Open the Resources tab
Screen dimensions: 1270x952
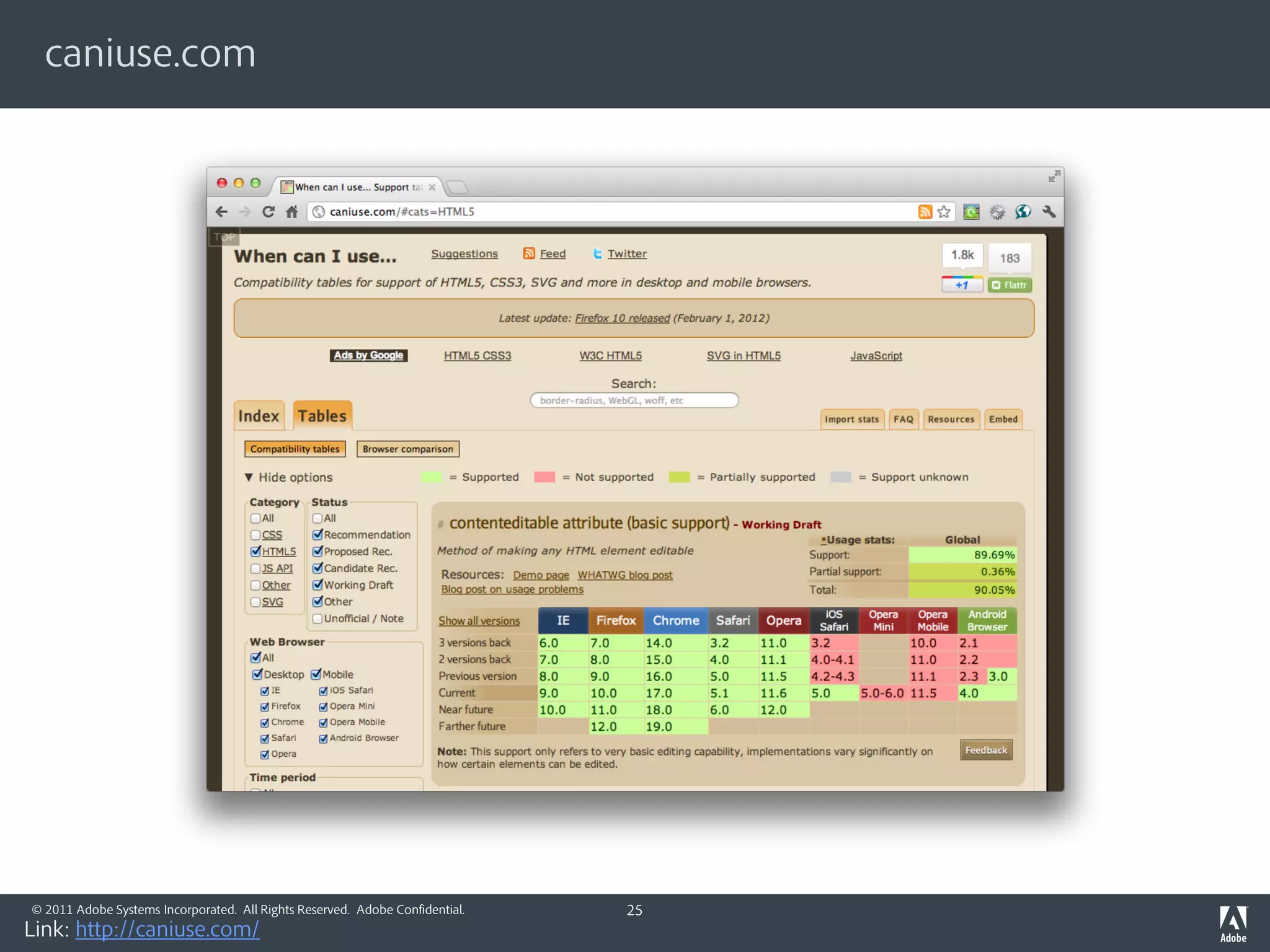951,420
